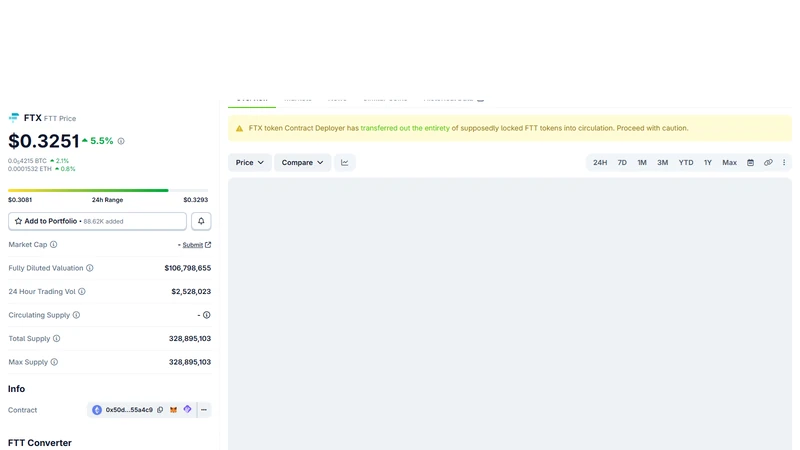Click the $0.3293 range high value

click(196, 200)
